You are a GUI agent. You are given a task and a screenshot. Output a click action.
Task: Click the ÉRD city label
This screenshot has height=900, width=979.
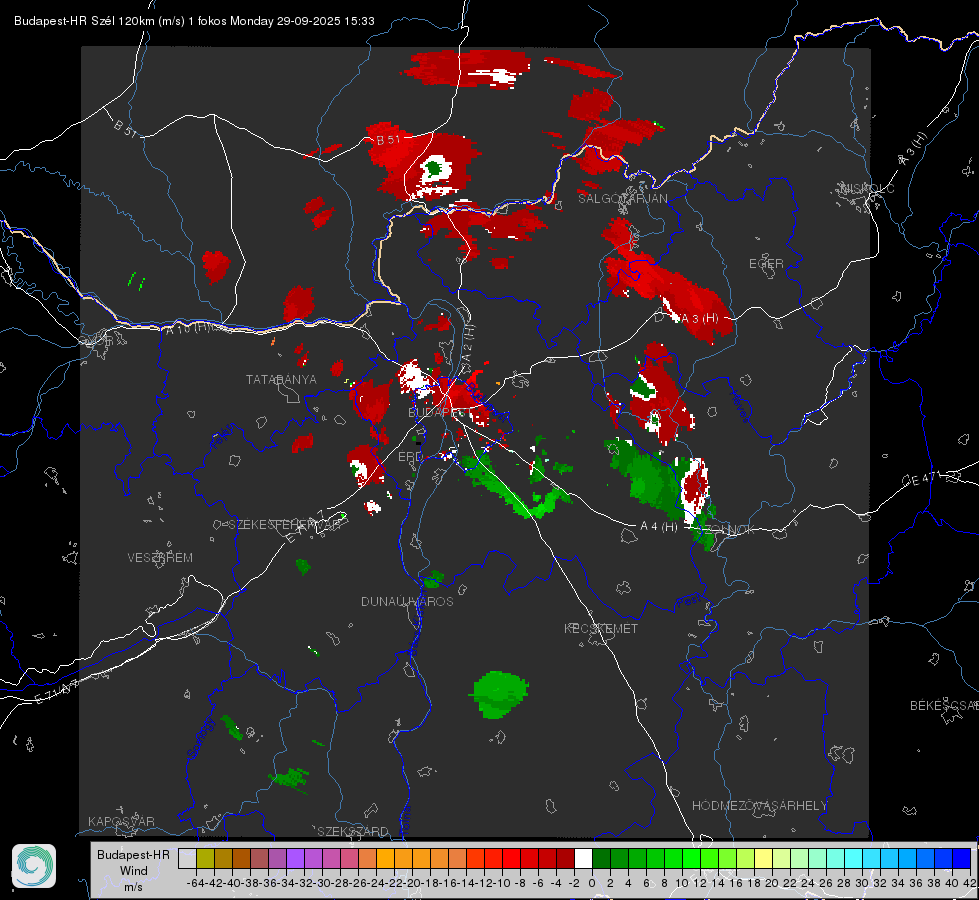(x=410, y=457)
